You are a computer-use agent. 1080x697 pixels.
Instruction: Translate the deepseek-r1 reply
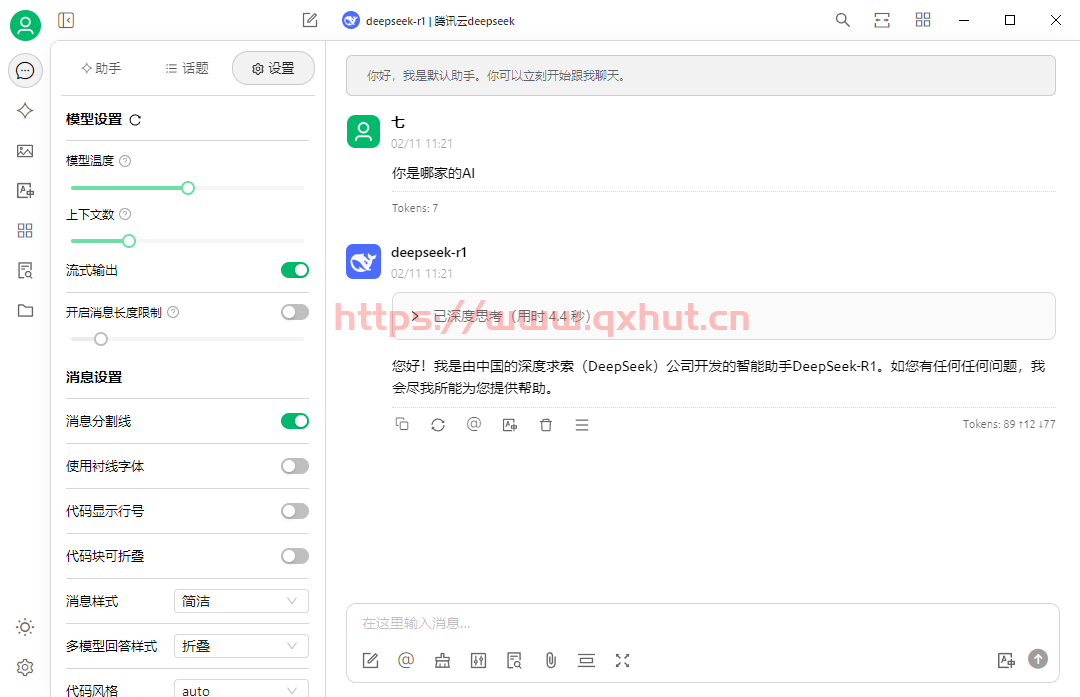[510, 425]
